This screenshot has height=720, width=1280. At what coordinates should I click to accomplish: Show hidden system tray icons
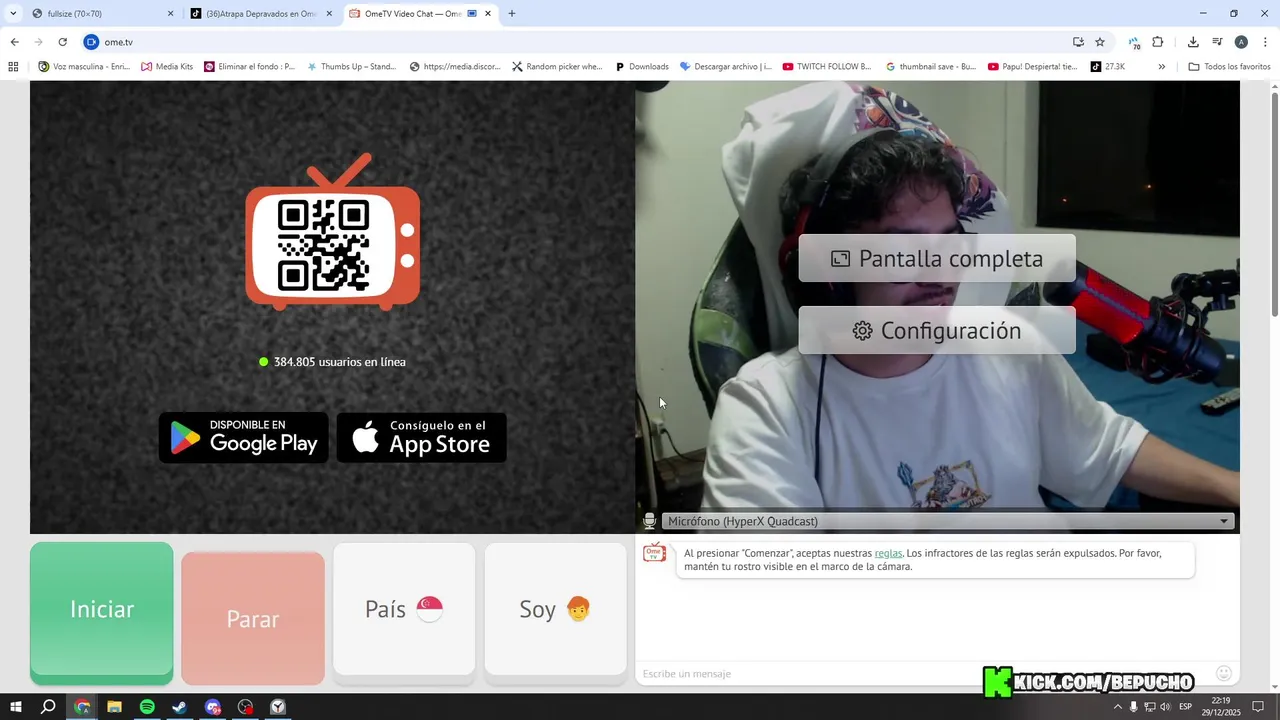pyautogui.click(x=1118, y=707)
